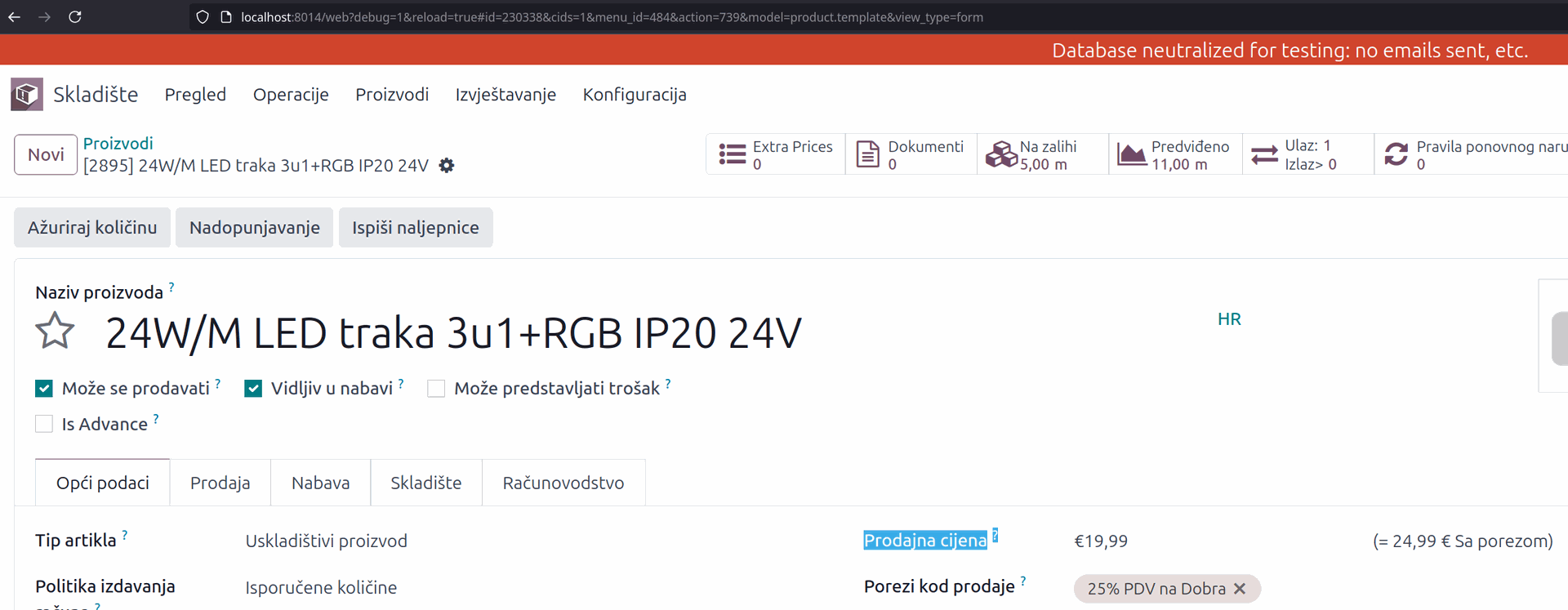Mark product as favorite with star icon
1568x610 pixels.
click(x=55, y=332)
